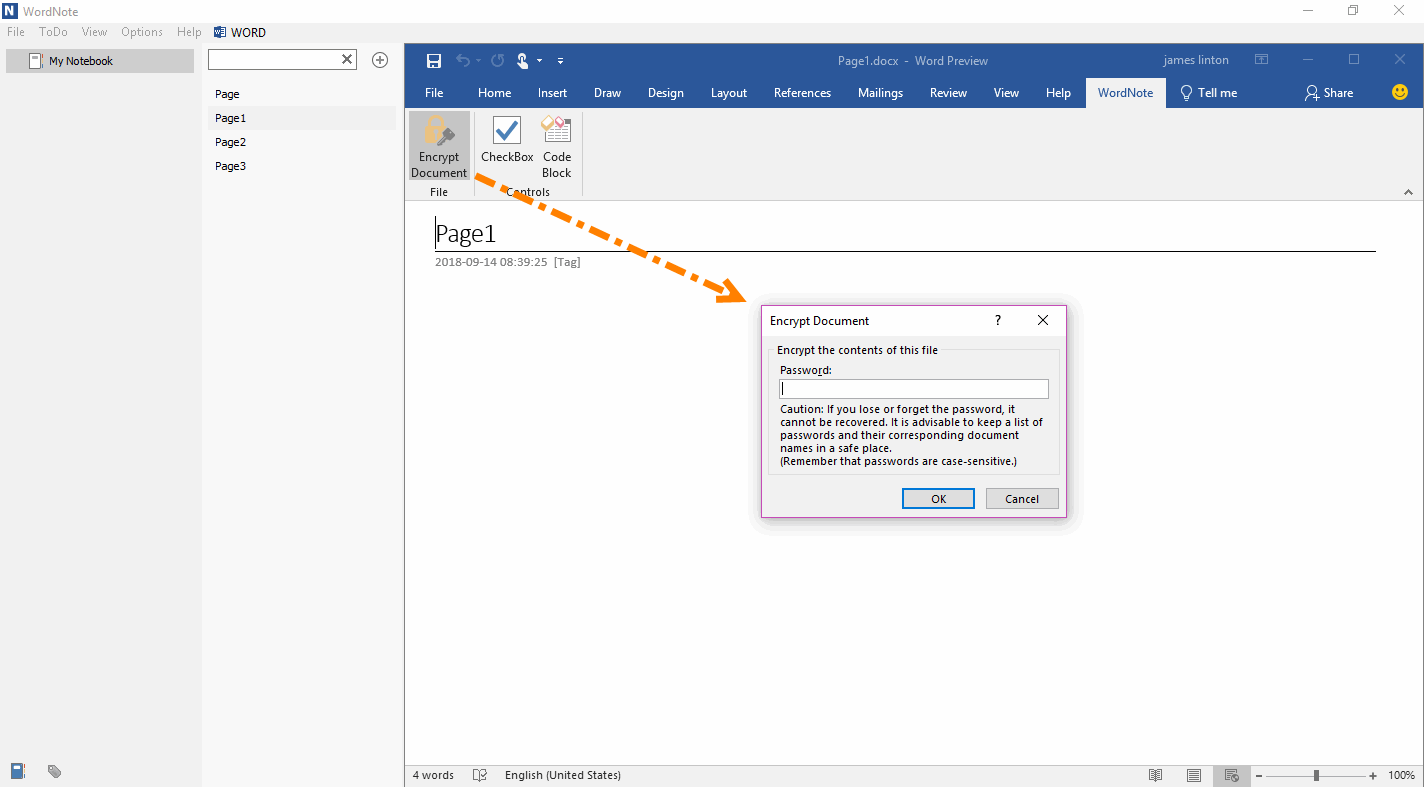Click the 4 words status bar count
Screen dimensions: 1424x787
click(x=433, y=775)
